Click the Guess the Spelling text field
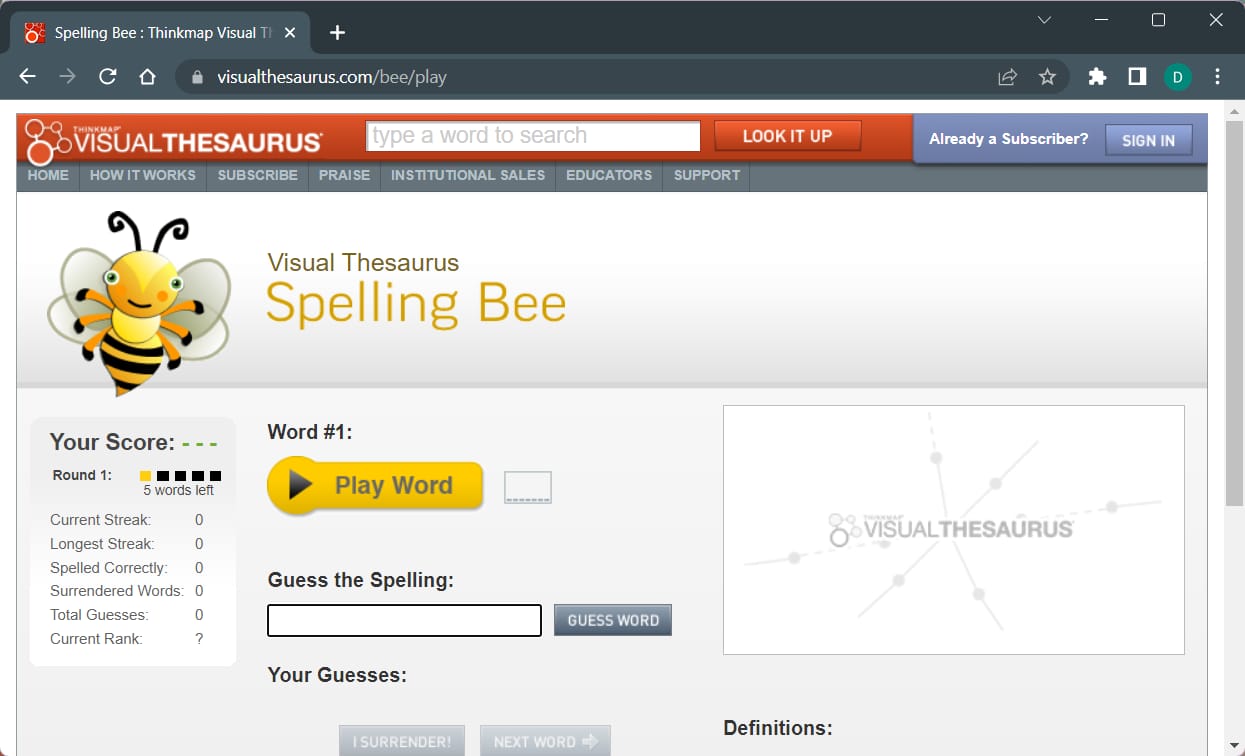 point(404,620)
